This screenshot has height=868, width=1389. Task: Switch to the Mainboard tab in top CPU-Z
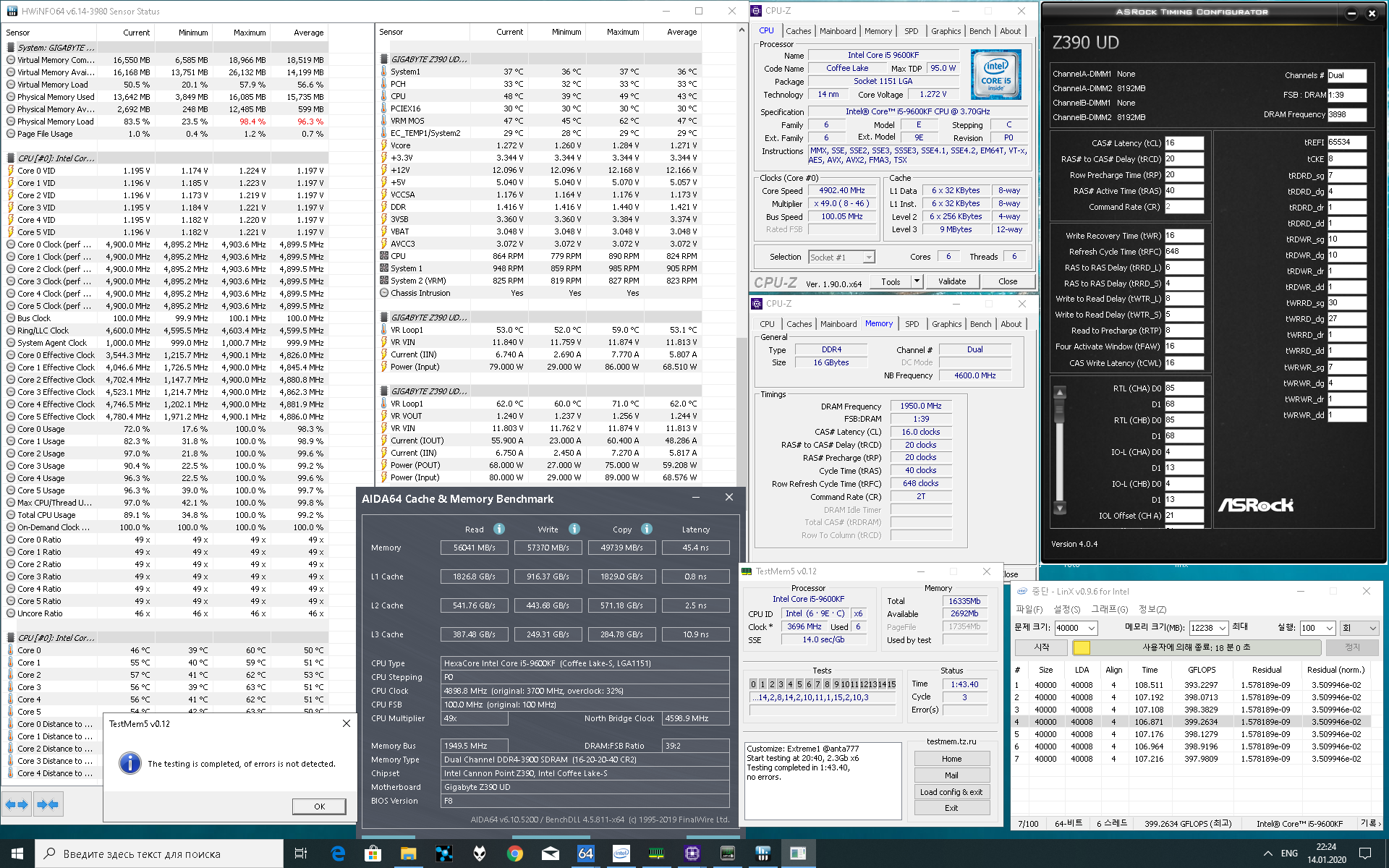pyautogui.click(x=838, y=31)
